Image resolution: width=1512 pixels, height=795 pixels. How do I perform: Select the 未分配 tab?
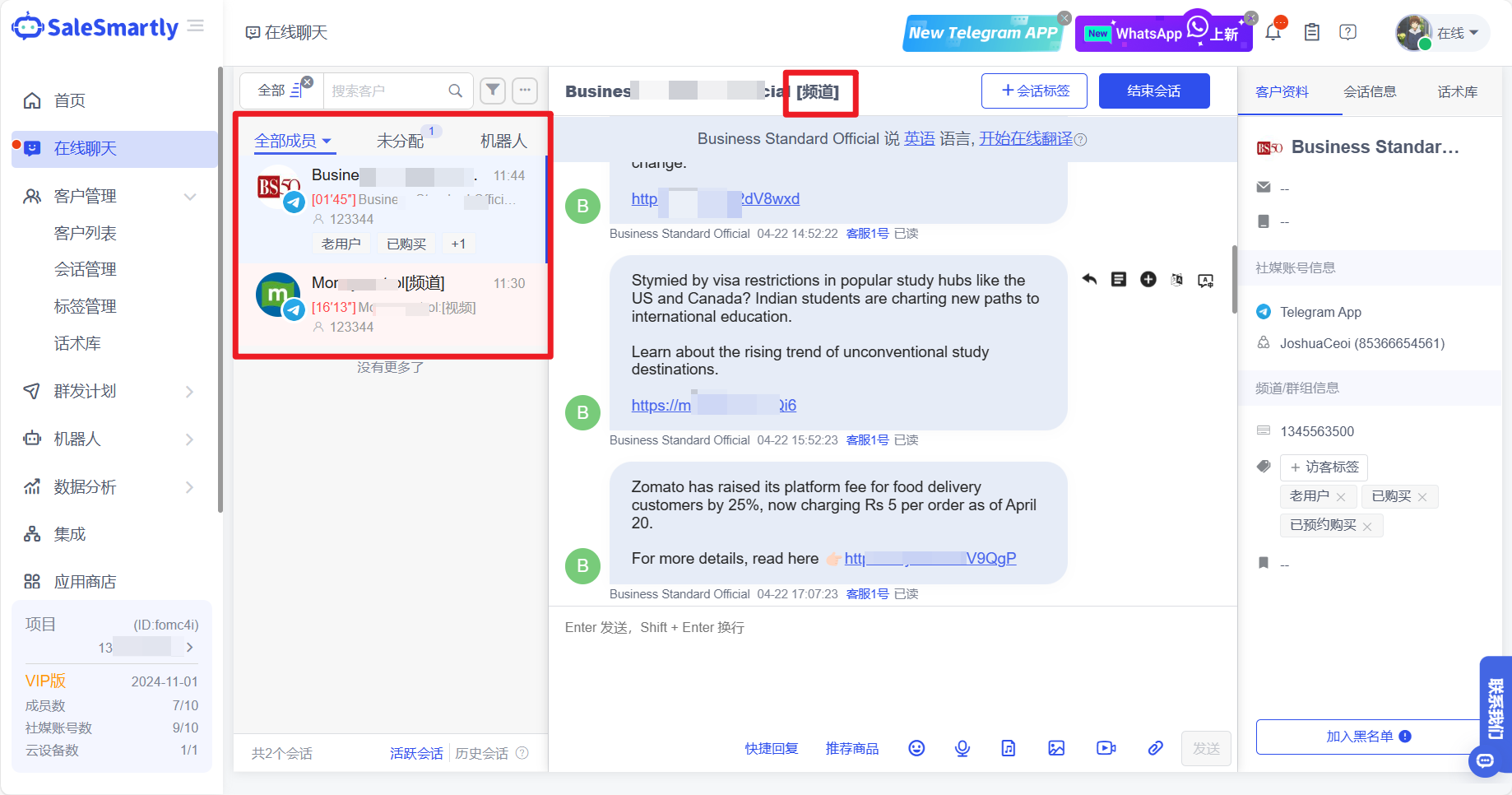(400, 141)
